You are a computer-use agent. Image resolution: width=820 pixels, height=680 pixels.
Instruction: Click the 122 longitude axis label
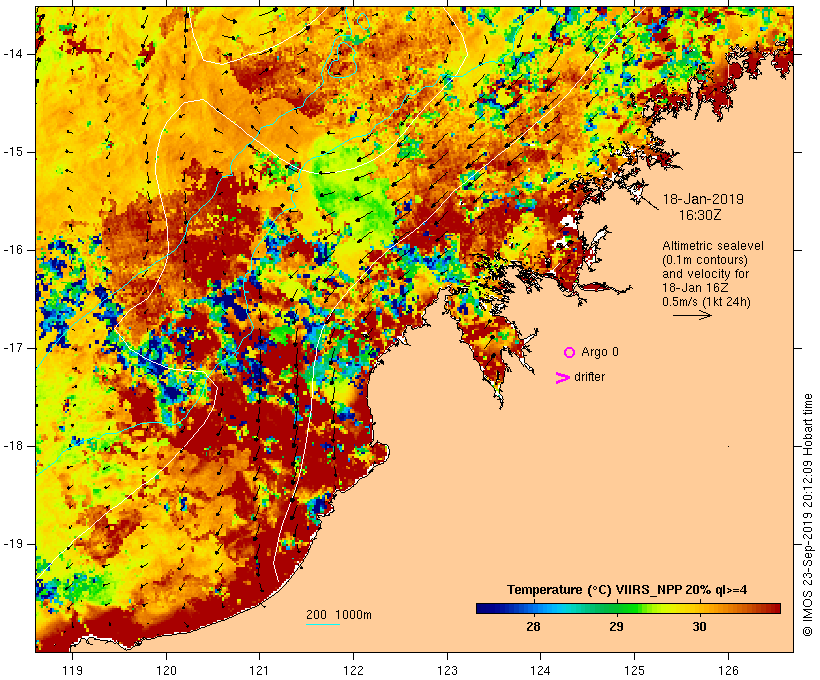tap(354, 670)
